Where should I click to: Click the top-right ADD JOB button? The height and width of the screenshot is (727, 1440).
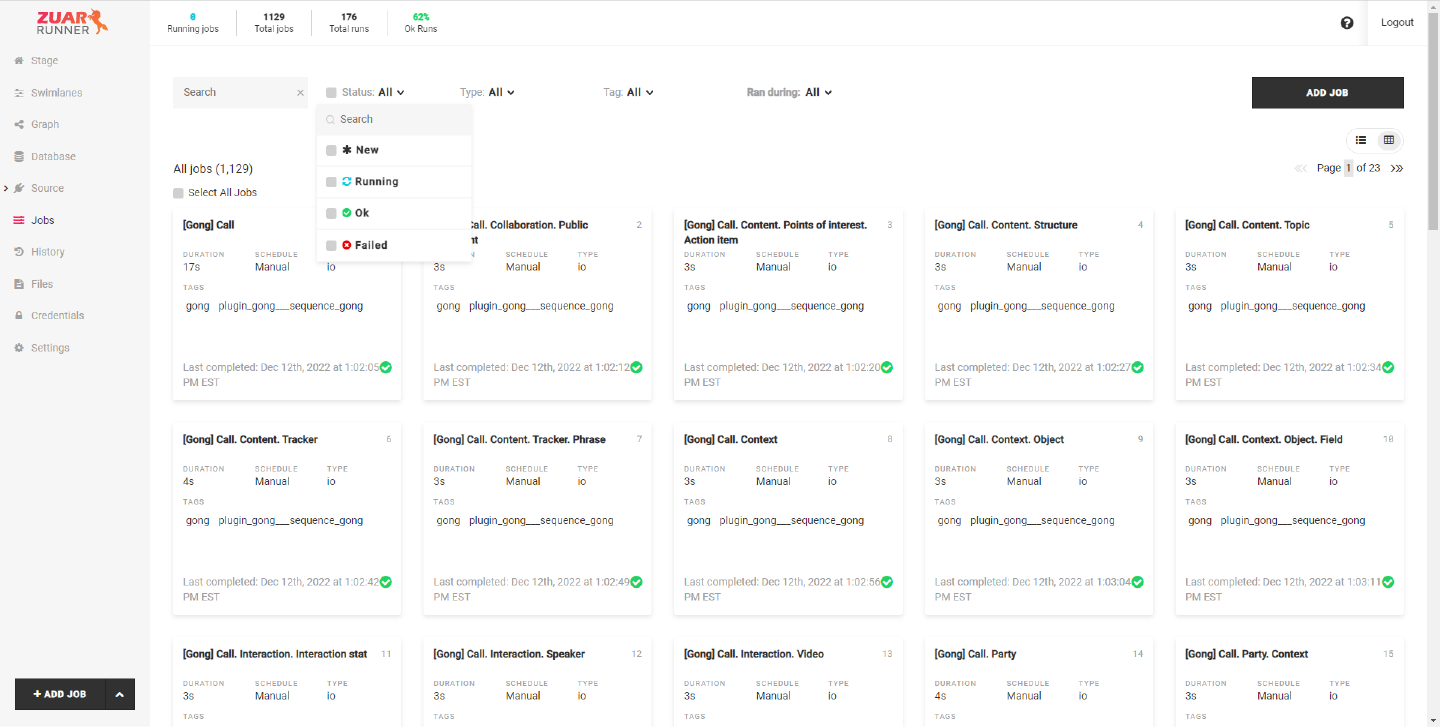point(1327,92)
